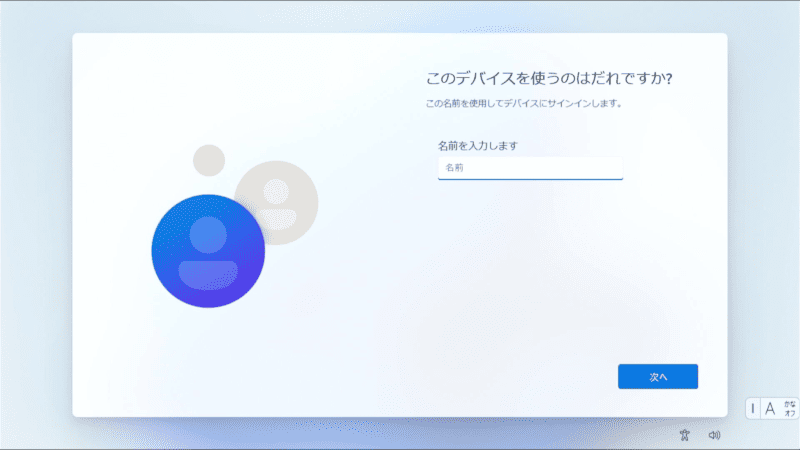Click the blank area left of the 次へ button
Screen dimensions: 800x450
(500, 377)
